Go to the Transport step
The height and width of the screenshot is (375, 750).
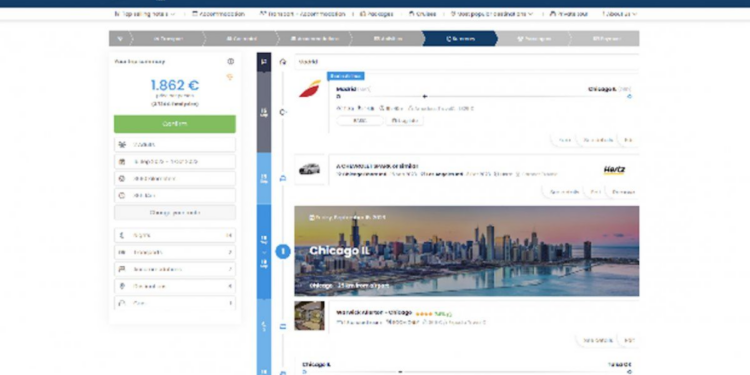167,39
